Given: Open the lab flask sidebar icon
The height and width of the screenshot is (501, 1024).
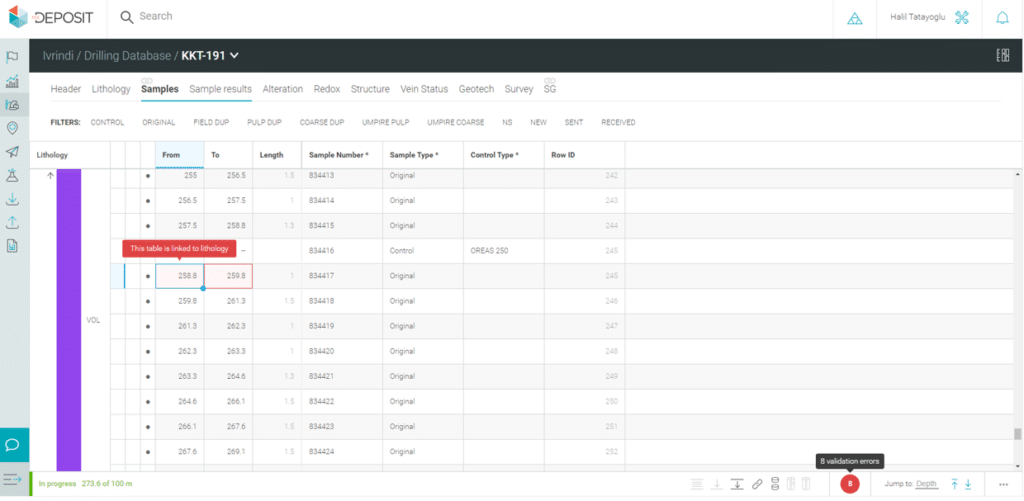Looking at the screenshot, I should click(x=12, y=175).
